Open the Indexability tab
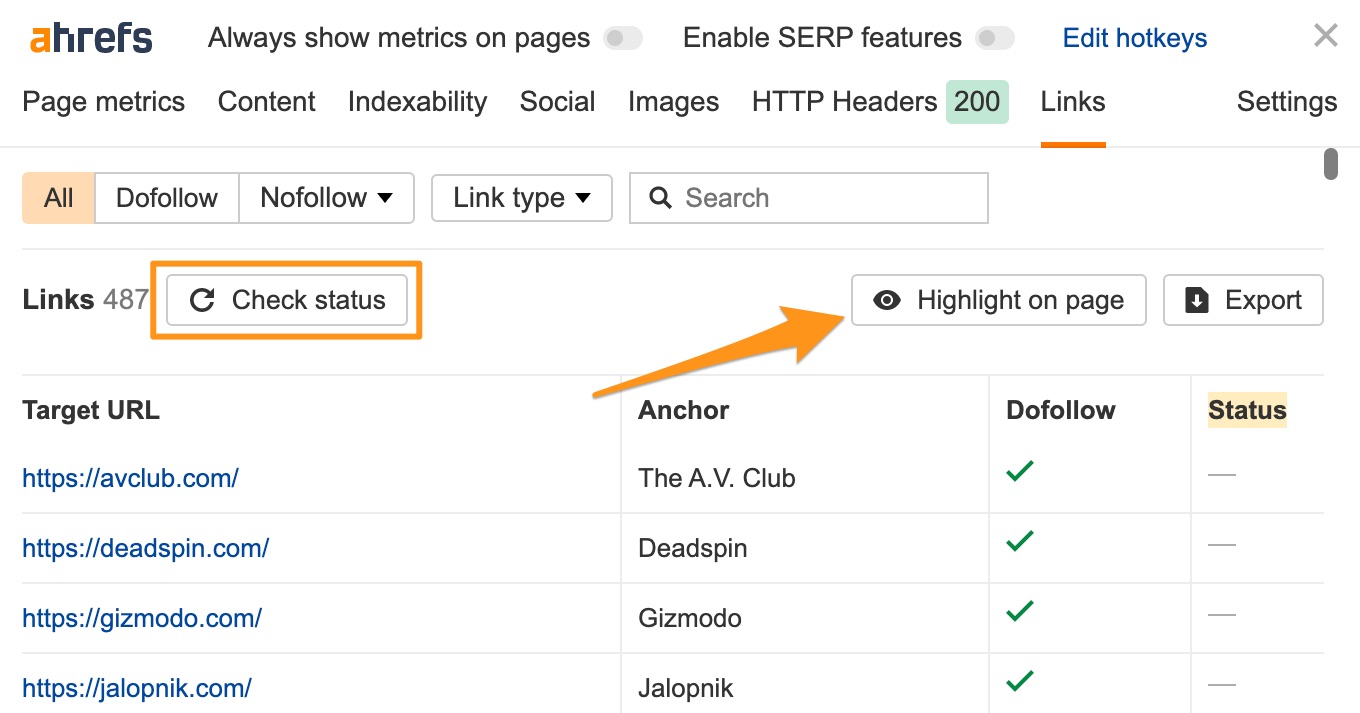1360x713 pixels. 417,101
